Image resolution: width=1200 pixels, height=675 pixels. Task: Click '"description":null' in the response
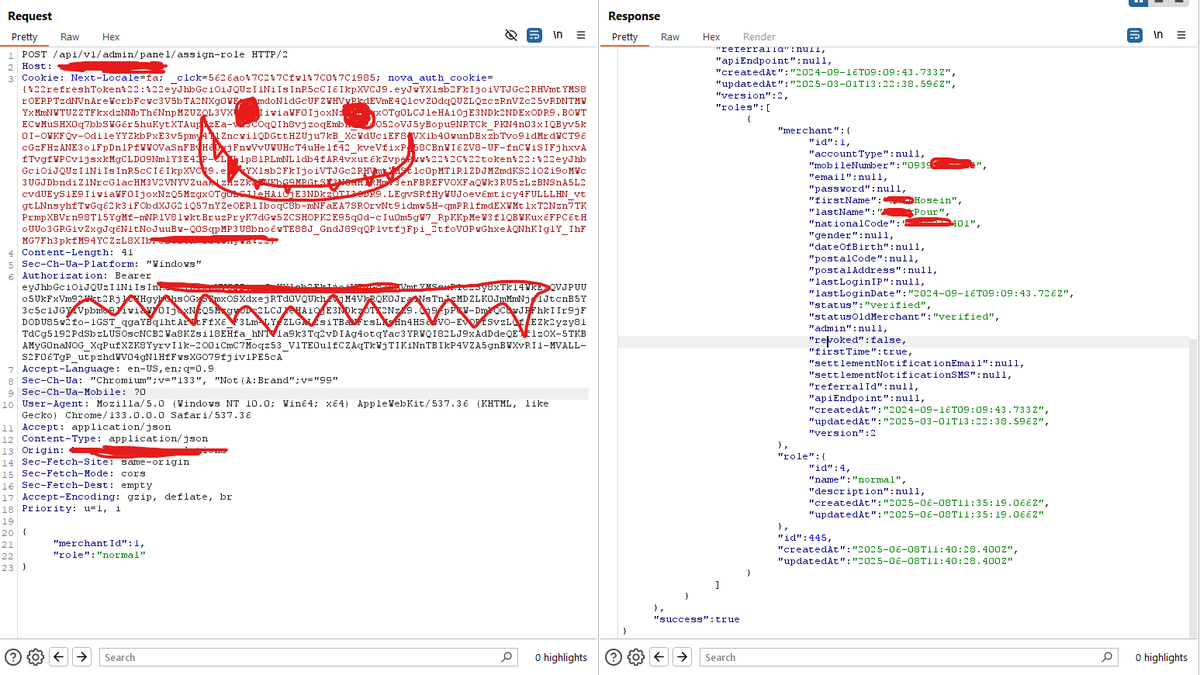coord(866,491)
